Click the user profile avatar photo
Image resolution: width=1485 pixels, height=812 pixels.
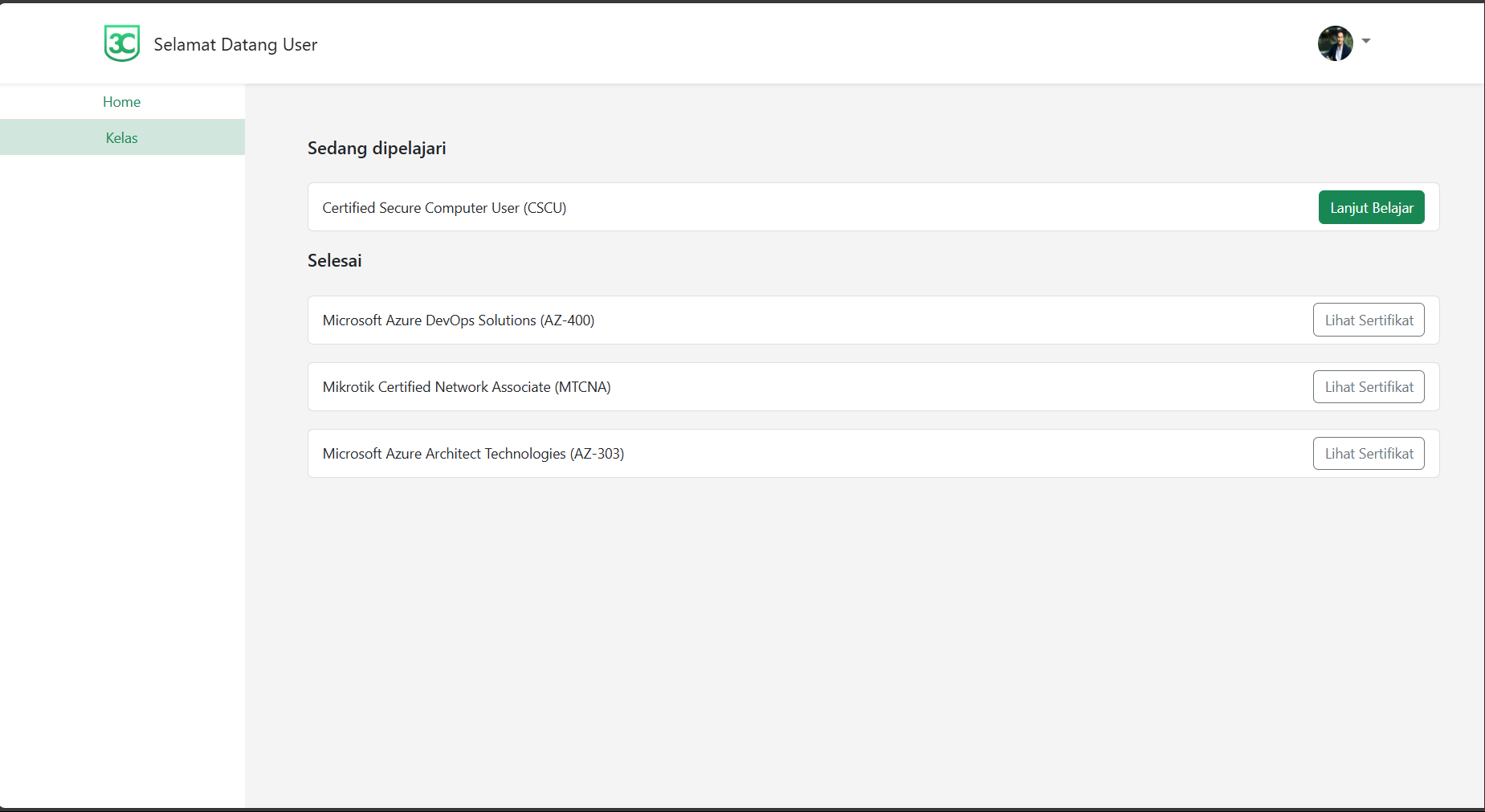(x=1335, y=43)
